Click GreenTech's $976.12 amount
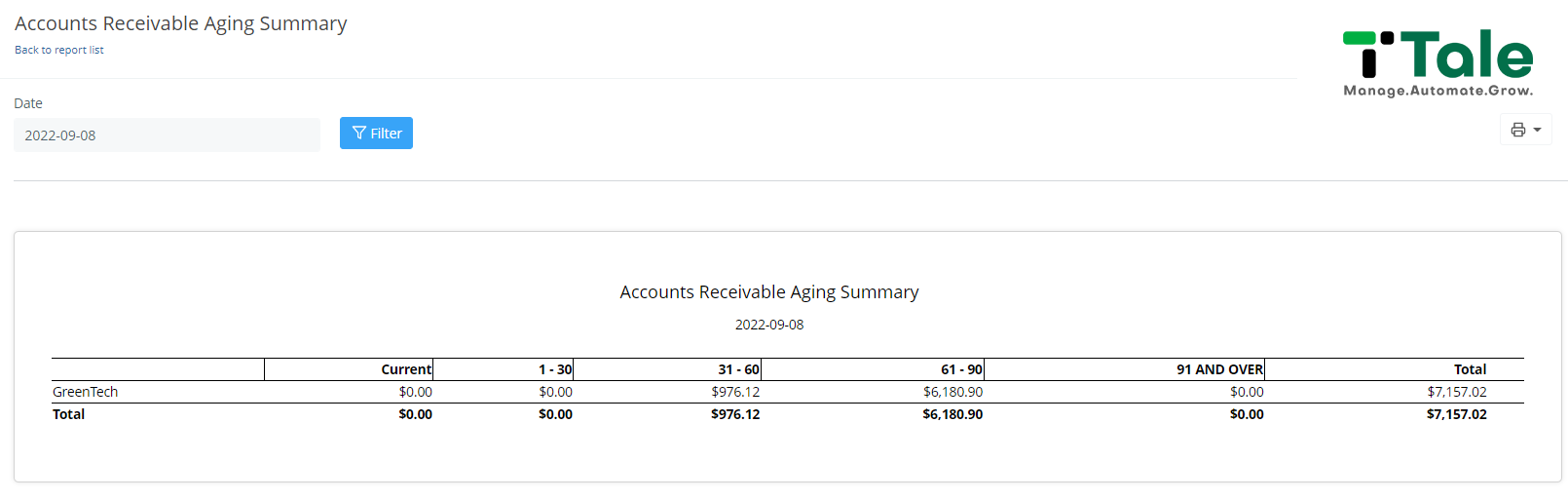Image resolution: width=1568 pixels, height=500 pixels. pyautogui.click(x=735, y=392)
